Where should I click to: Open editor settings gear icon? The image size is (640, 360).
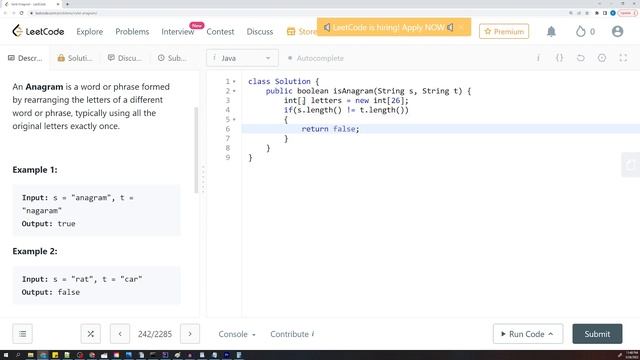tap(602, 58)
